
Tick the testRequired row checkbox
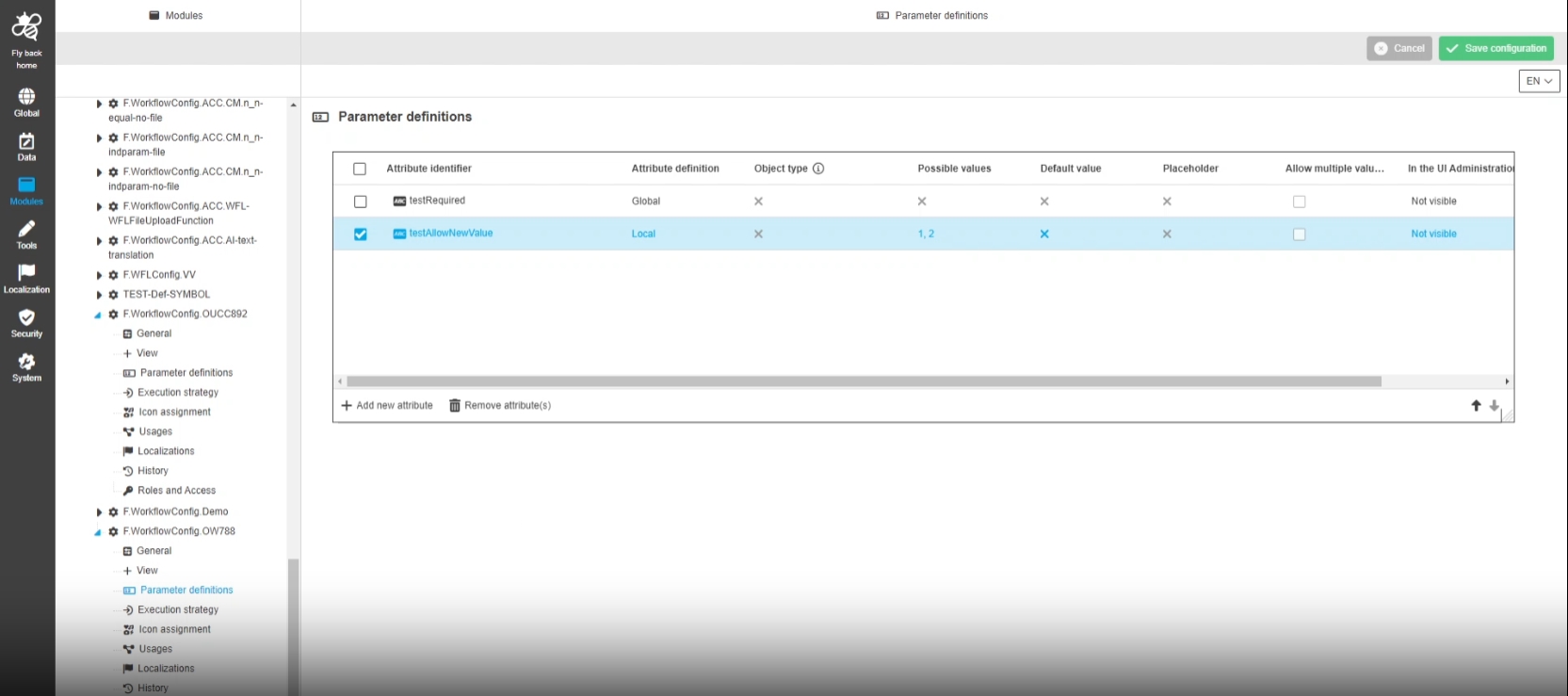pyautogui.click(x=360, y=202)
